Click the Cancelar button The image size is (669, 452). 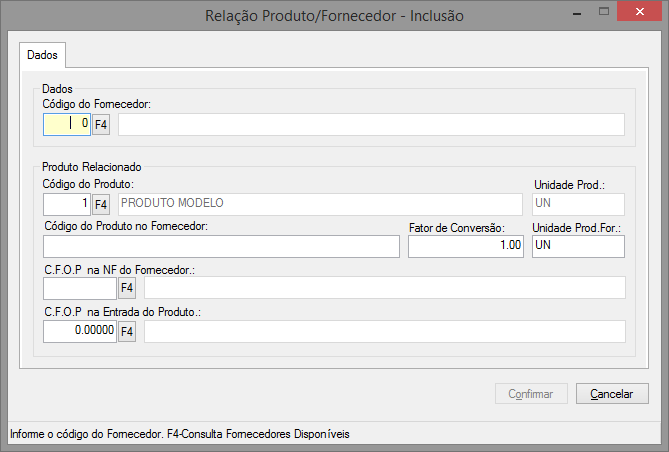coord(612,394)
